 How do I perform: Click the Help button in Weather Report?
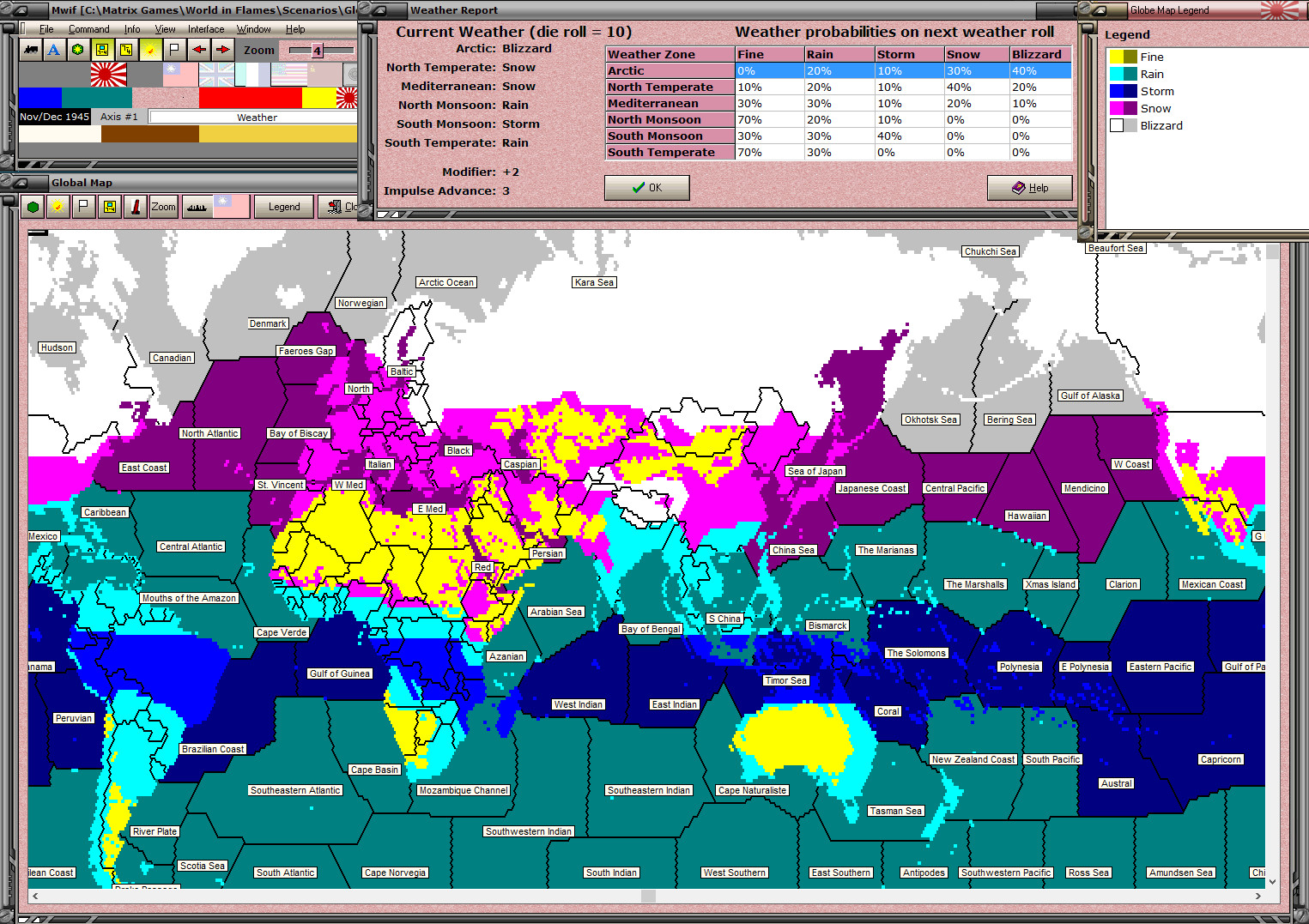pyautogui.click(x=1030, y=188)
